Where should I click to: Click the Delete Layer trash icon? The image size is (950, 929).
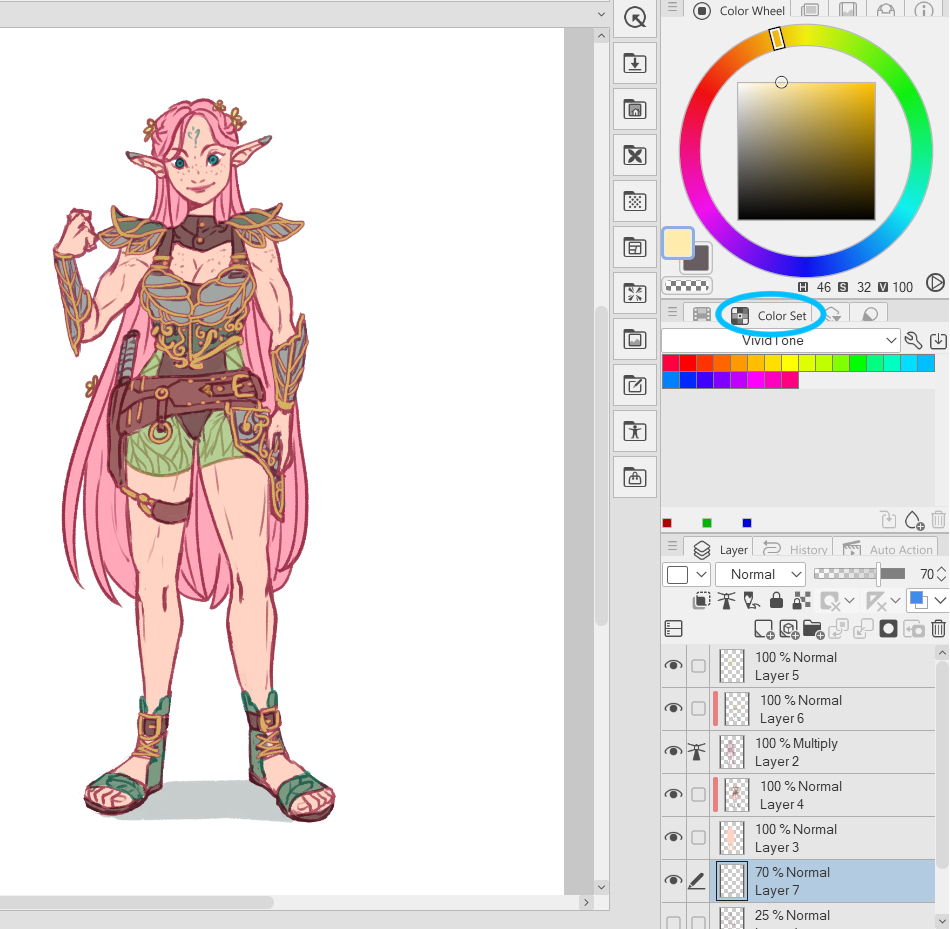click(938, 629)
